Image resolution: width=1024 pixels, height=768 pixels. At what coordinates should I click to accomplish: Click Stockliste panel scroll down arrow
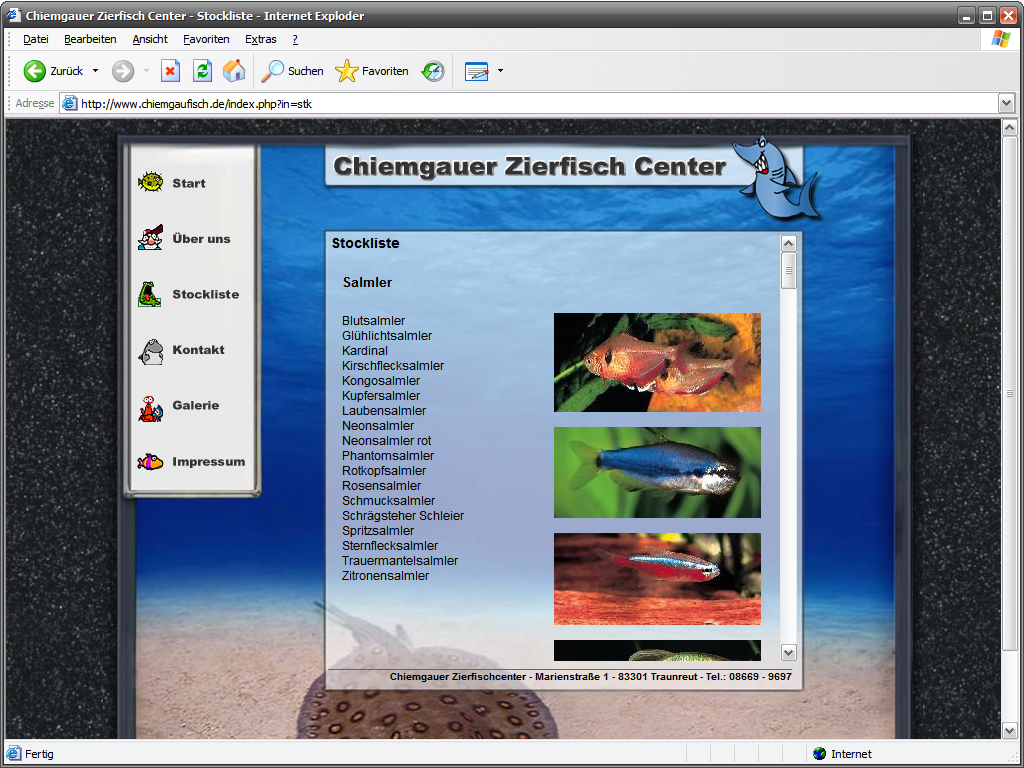coord(788,652)
